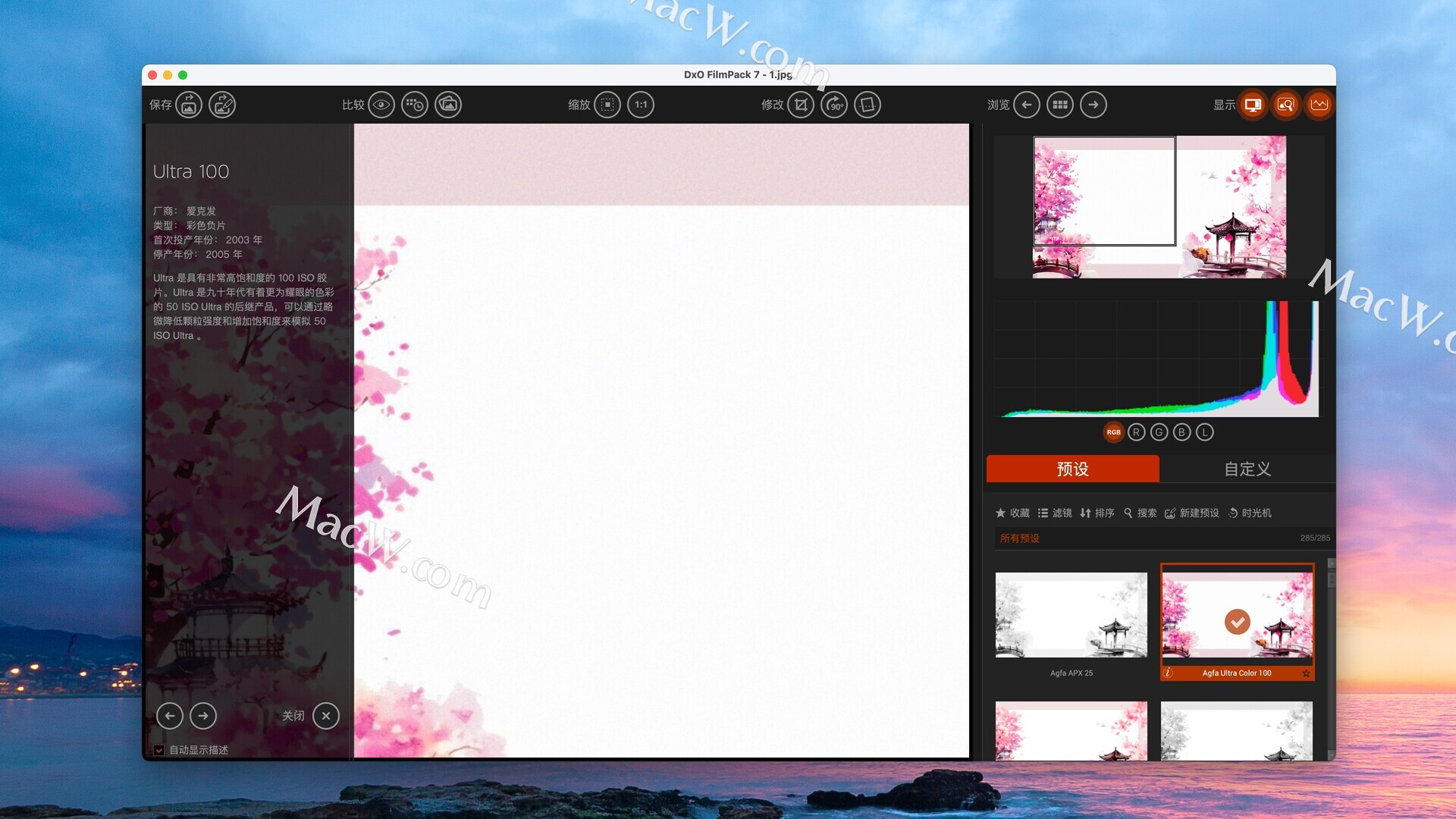Click 收藏 favorites filter

1012,513
